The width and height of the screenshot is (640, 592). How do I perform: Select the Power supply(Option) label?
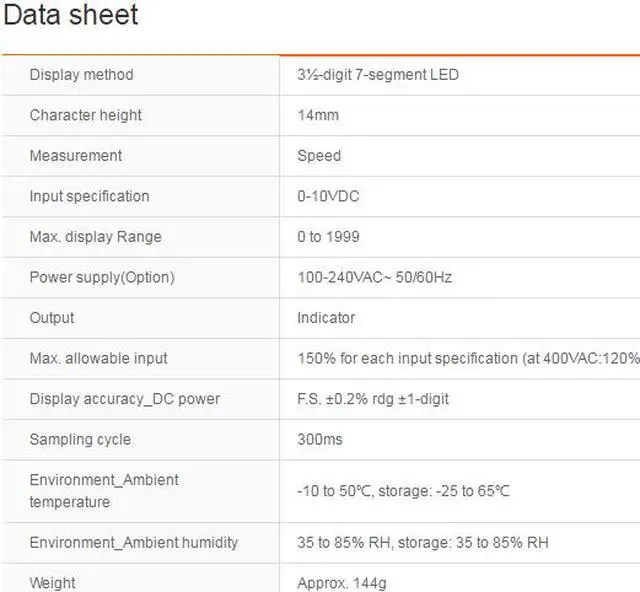tap(102, 277)
